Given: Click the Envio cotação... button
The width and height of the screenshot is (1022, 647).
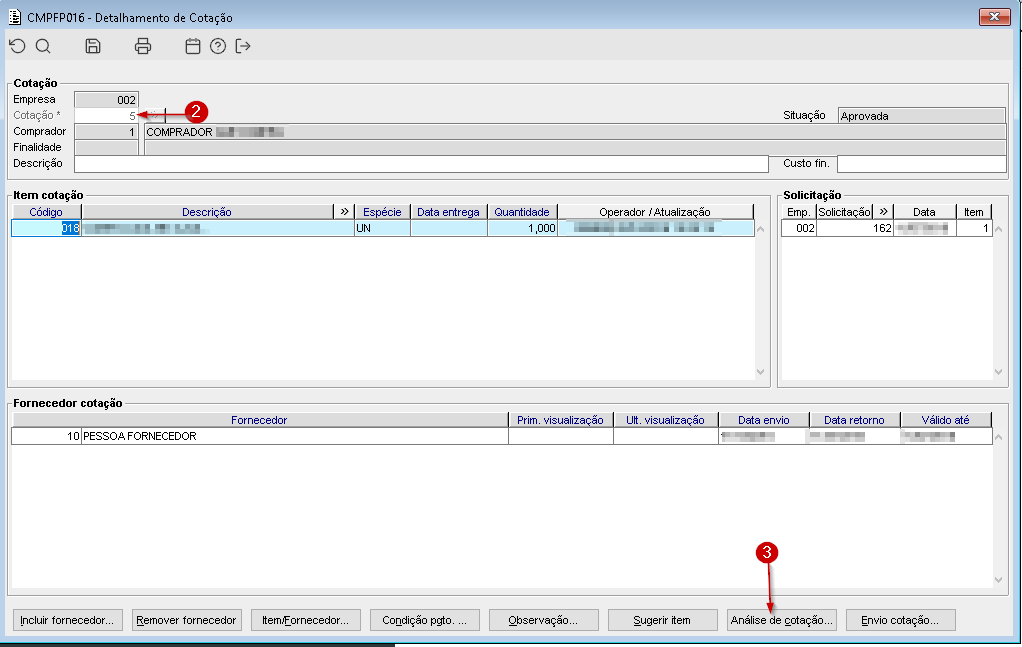Looking at the screenshot, I should point(901,620).
